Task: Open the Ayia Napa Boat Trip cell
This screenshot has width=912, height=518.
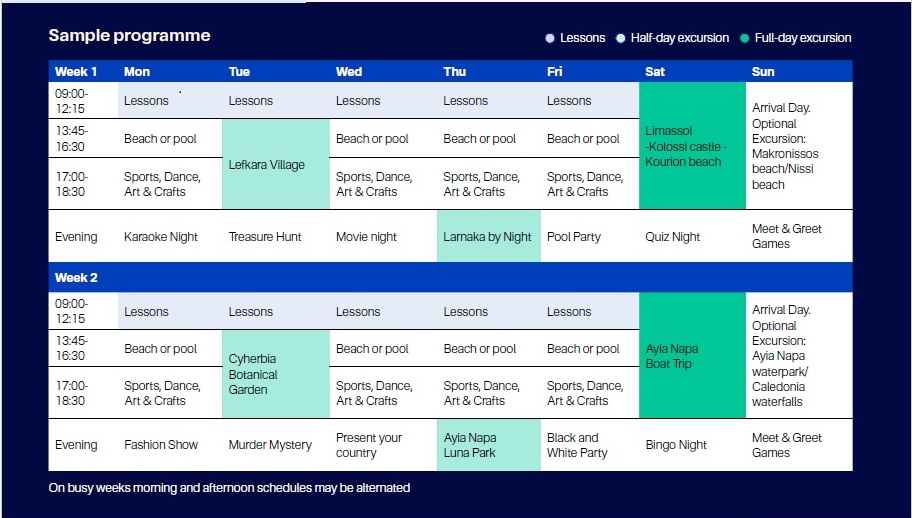Action: (691, 356)
